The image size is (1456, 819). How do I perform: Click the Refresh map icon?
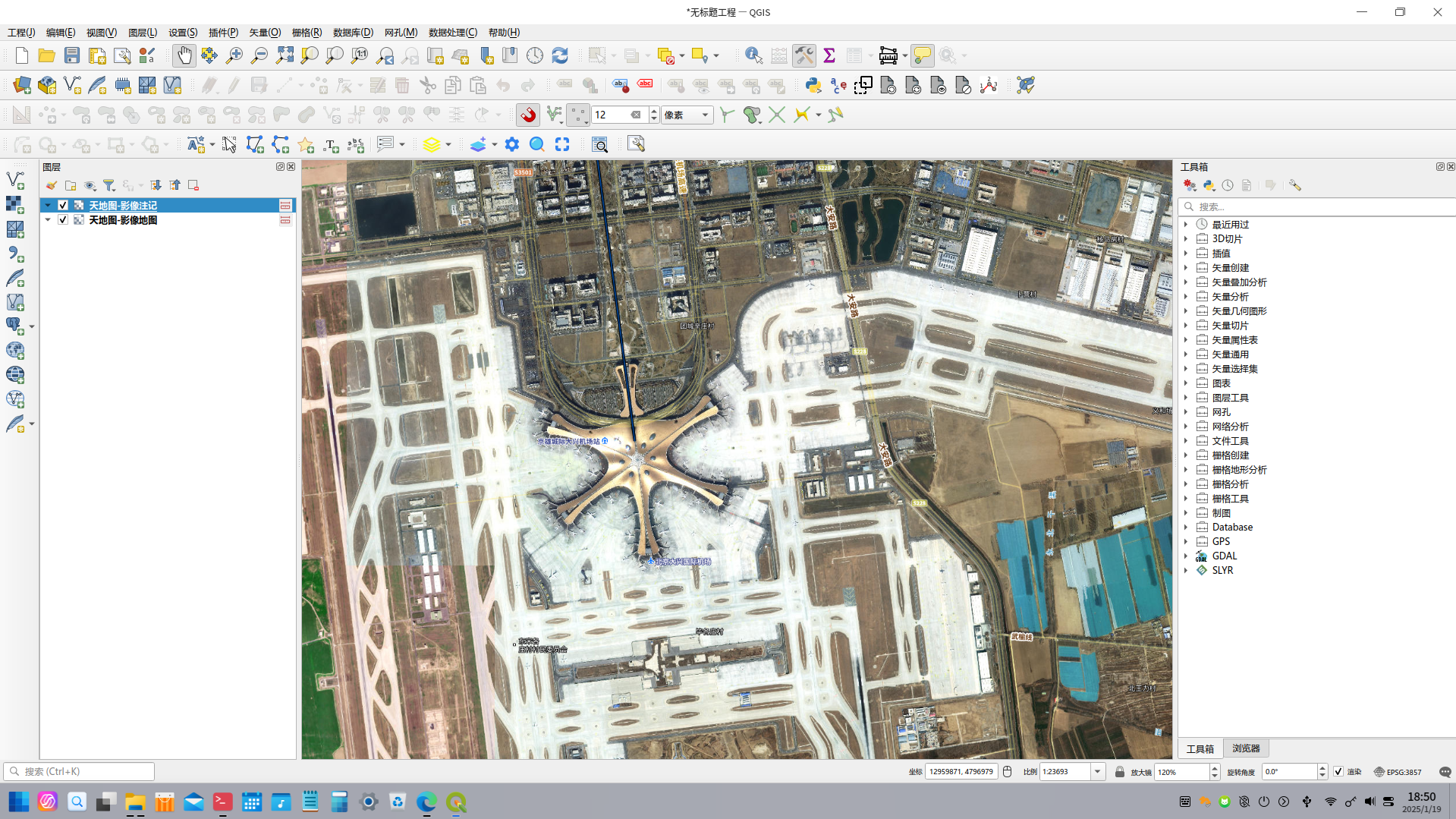560,55
